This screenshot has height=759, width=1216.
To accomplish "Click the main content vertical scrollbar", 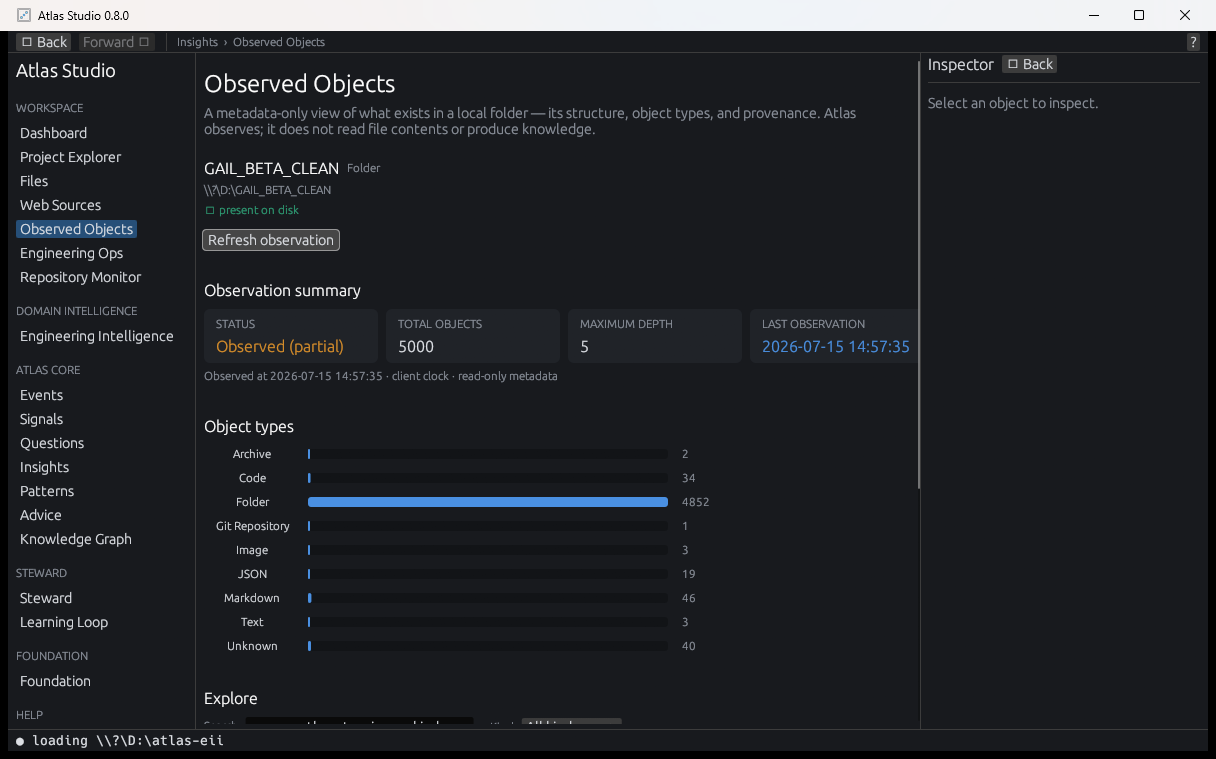I will pos(919,275).
